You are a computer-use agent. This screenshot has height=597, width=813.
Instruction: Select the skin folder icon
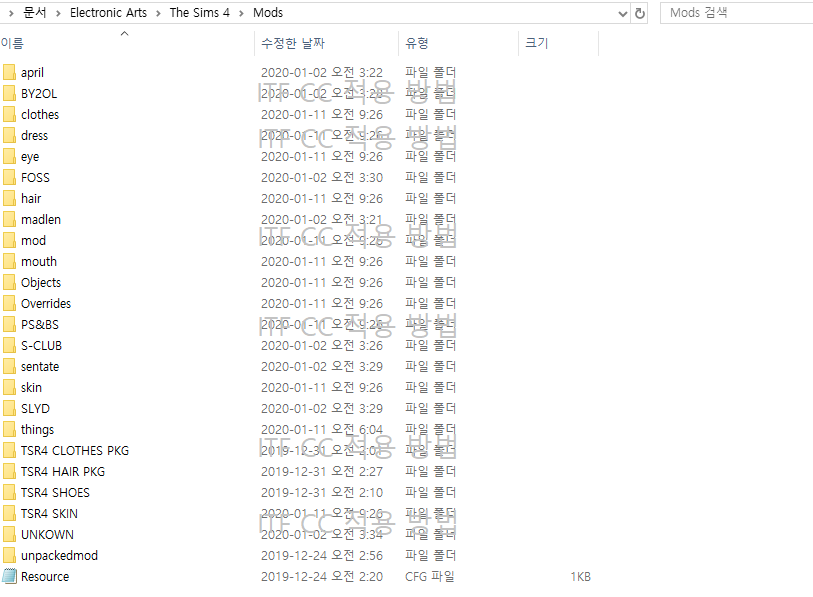pyautogui.click(x=9, y=387)
